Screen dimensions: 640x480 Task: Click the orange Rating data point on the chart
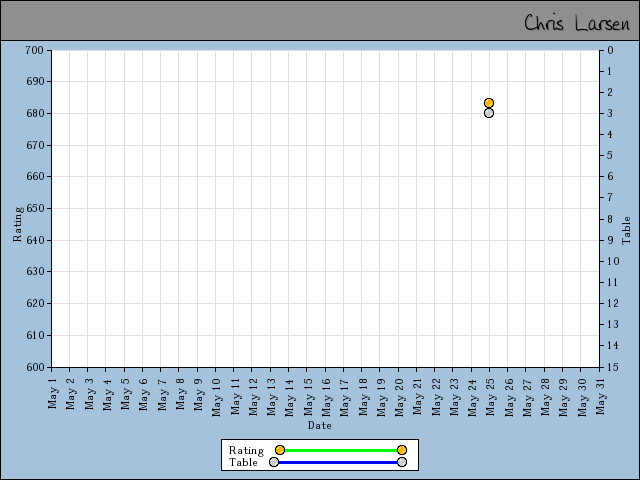coord(489,103)
